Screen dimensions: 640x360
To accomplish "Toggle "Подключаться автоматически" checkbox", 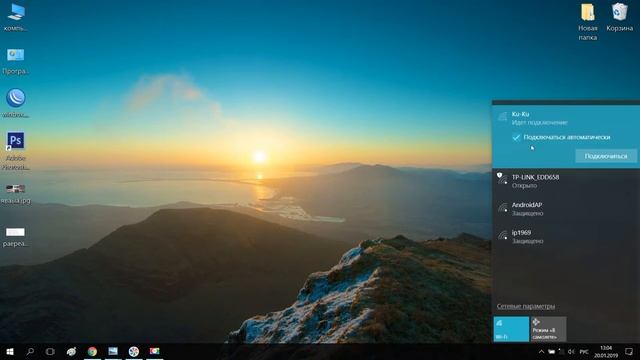I will click(516, 138).
